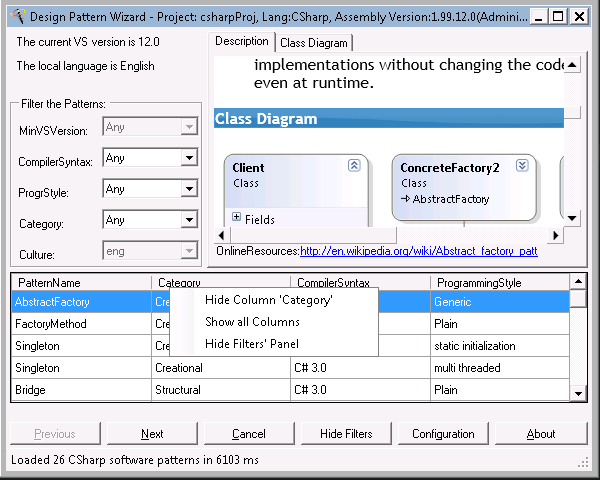Click the Previous button
The image size is (600, 480).
coord(55,434)
